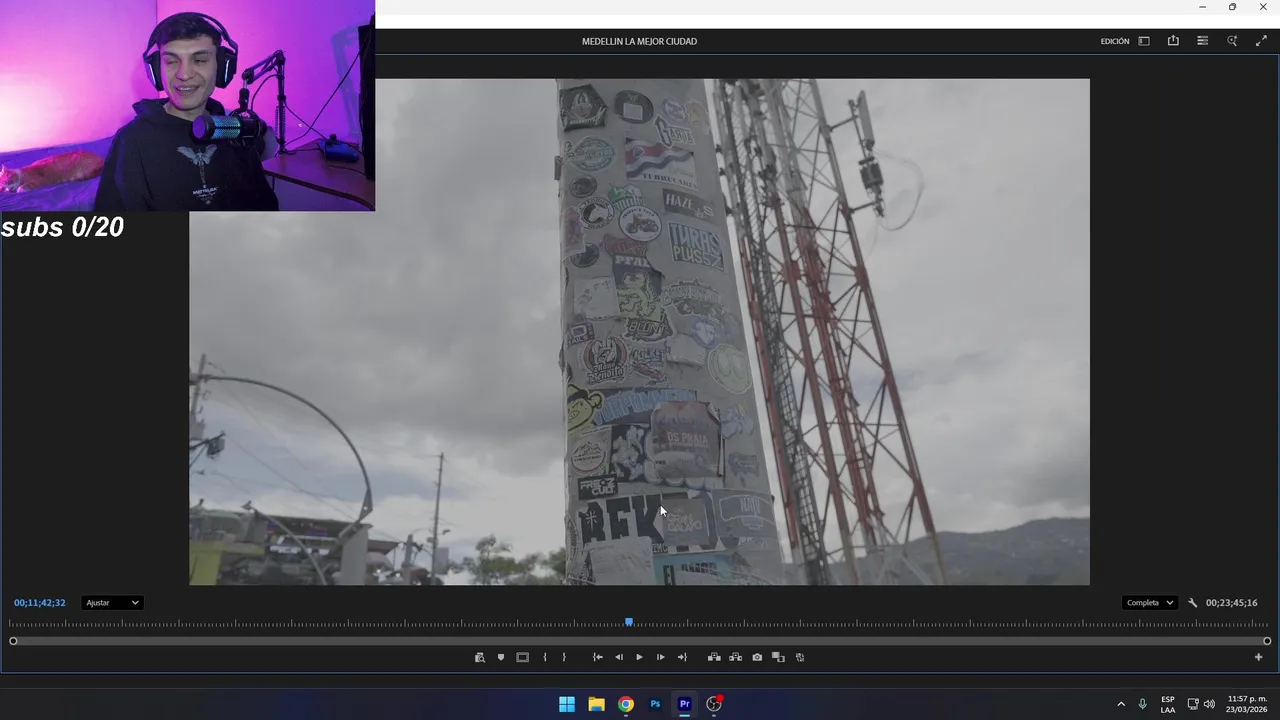Show hidden system tray icons
The height and width of the screenshot is (720, 1280).
point(1121,704)
